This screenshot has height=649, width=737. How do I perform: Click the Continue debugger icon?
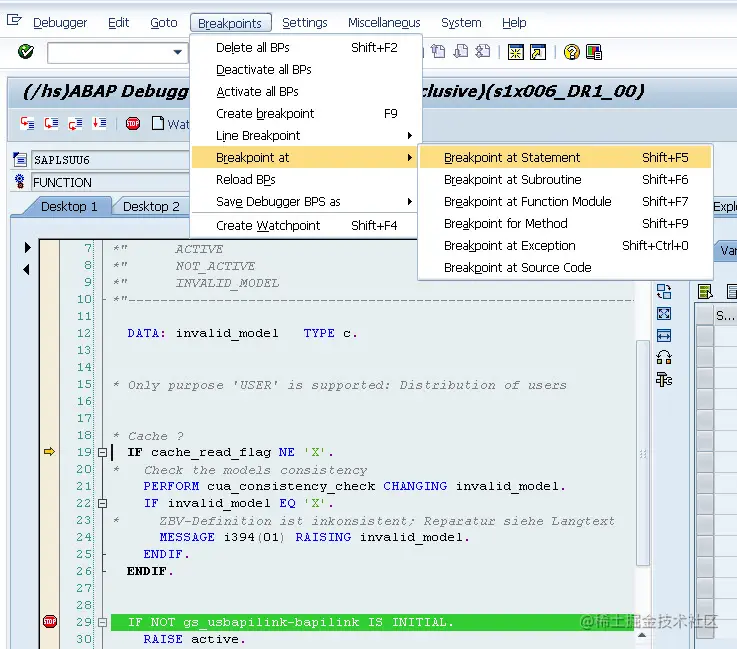[x=99, y=124]
